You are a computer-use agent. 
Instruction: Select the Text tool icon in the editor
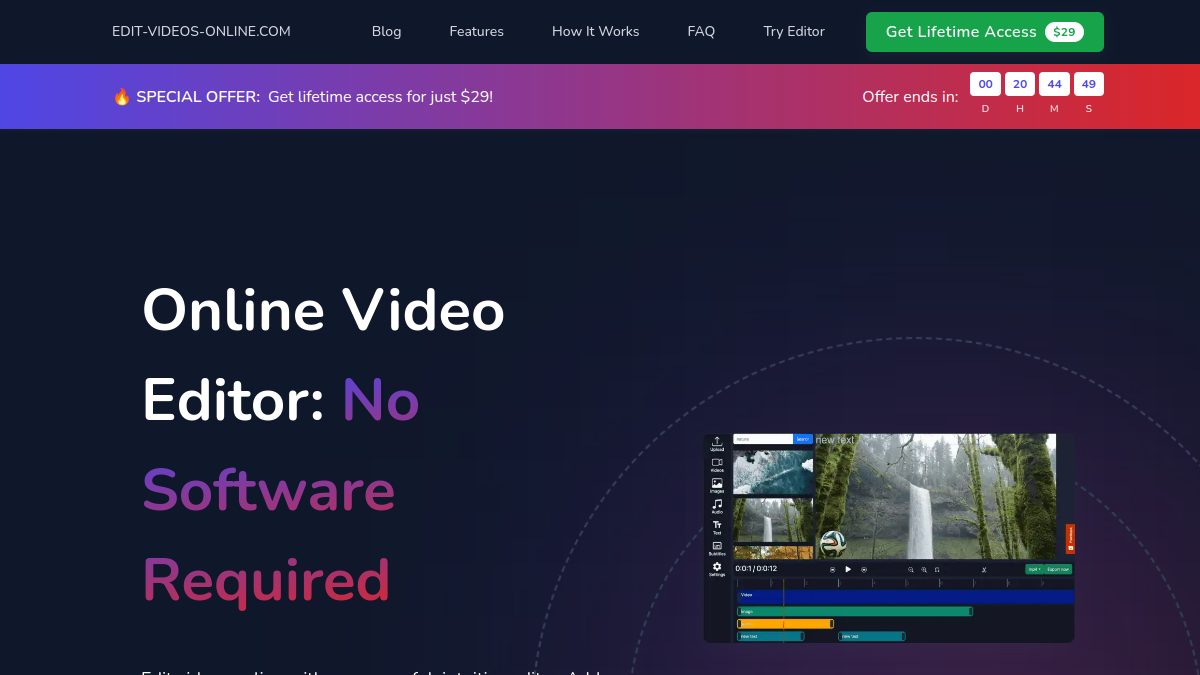tap(717, 525)
